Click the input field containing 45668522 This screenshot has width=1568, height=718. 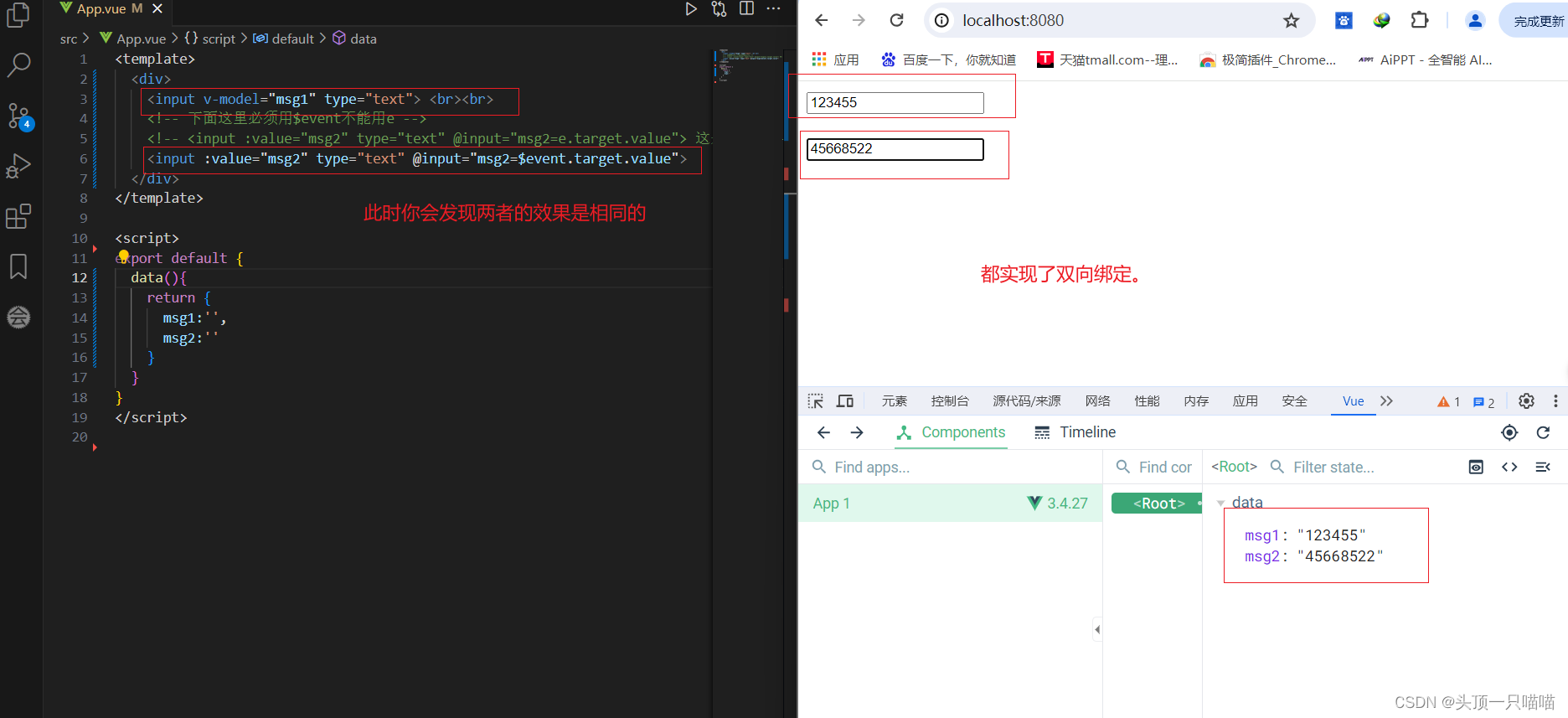point(895,148)
